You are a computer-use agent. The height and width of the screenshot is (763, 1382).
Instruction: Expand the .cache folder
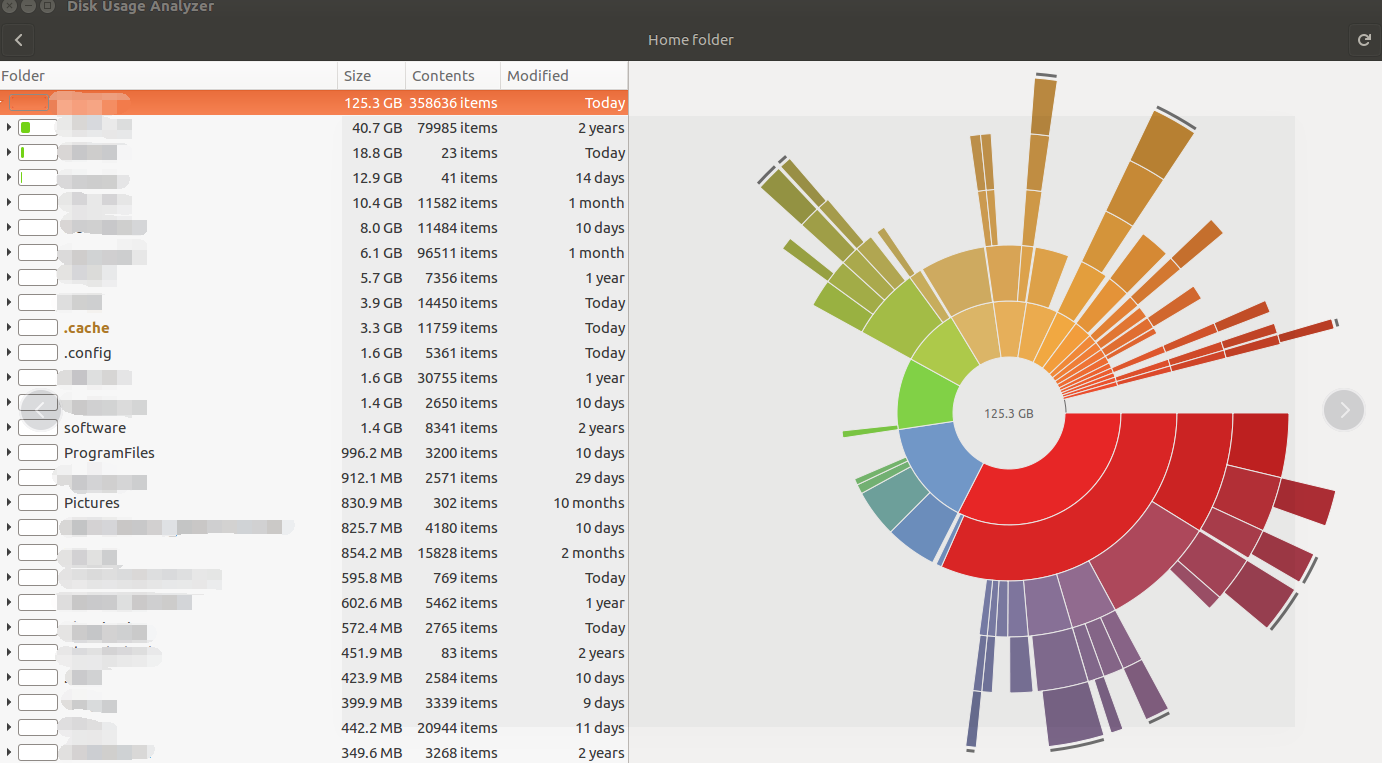[x=8, y=327]
